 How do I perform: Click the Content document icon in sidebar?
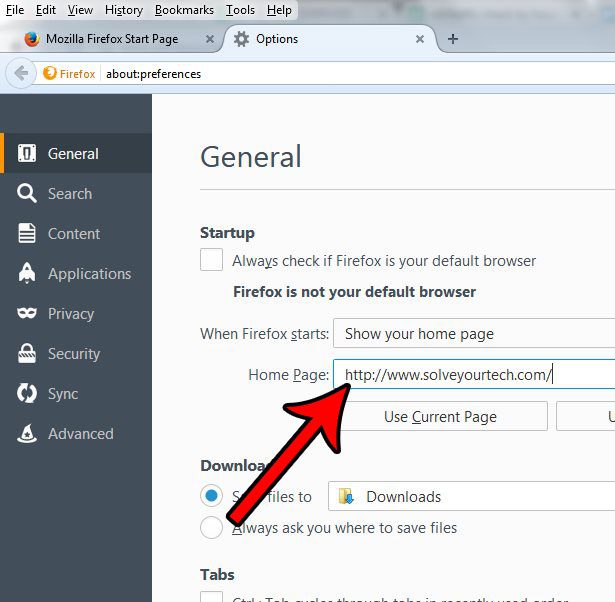tap(27, 233)
